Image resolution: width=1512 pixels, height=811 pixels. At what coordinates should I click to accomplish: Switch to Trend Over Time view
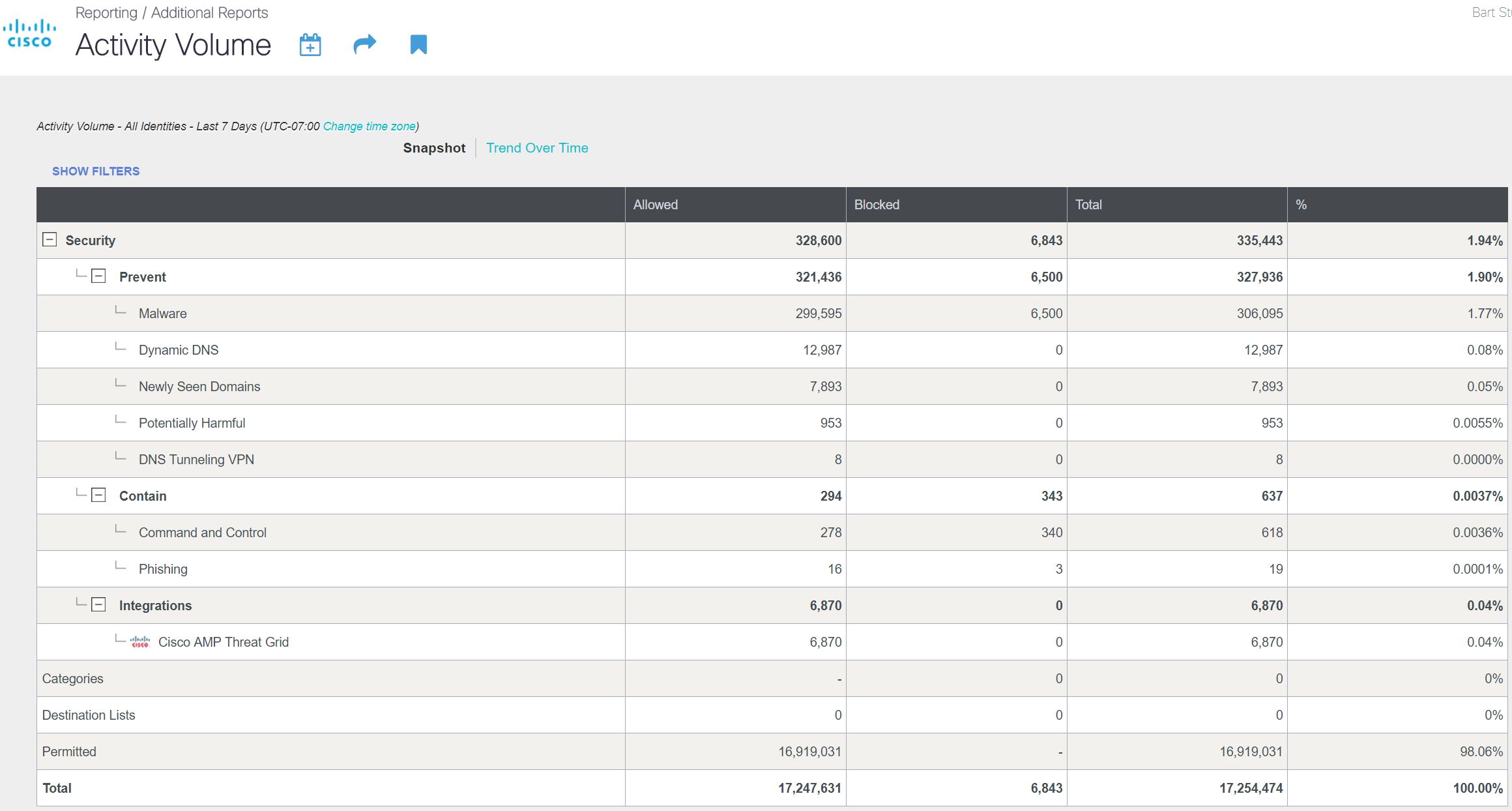(x=537, y=148)
